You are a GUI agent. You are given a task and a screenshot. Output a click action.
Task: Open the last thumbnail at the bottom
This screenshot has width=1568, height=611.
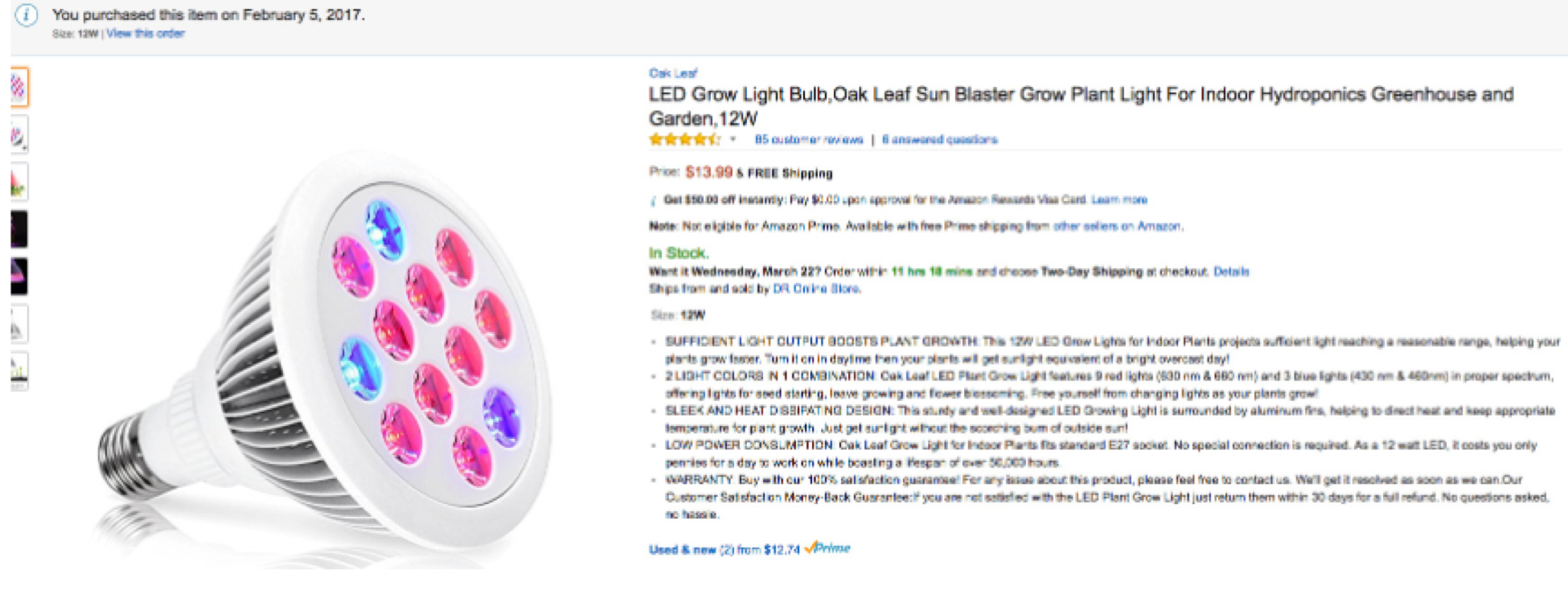coord(19,371)
